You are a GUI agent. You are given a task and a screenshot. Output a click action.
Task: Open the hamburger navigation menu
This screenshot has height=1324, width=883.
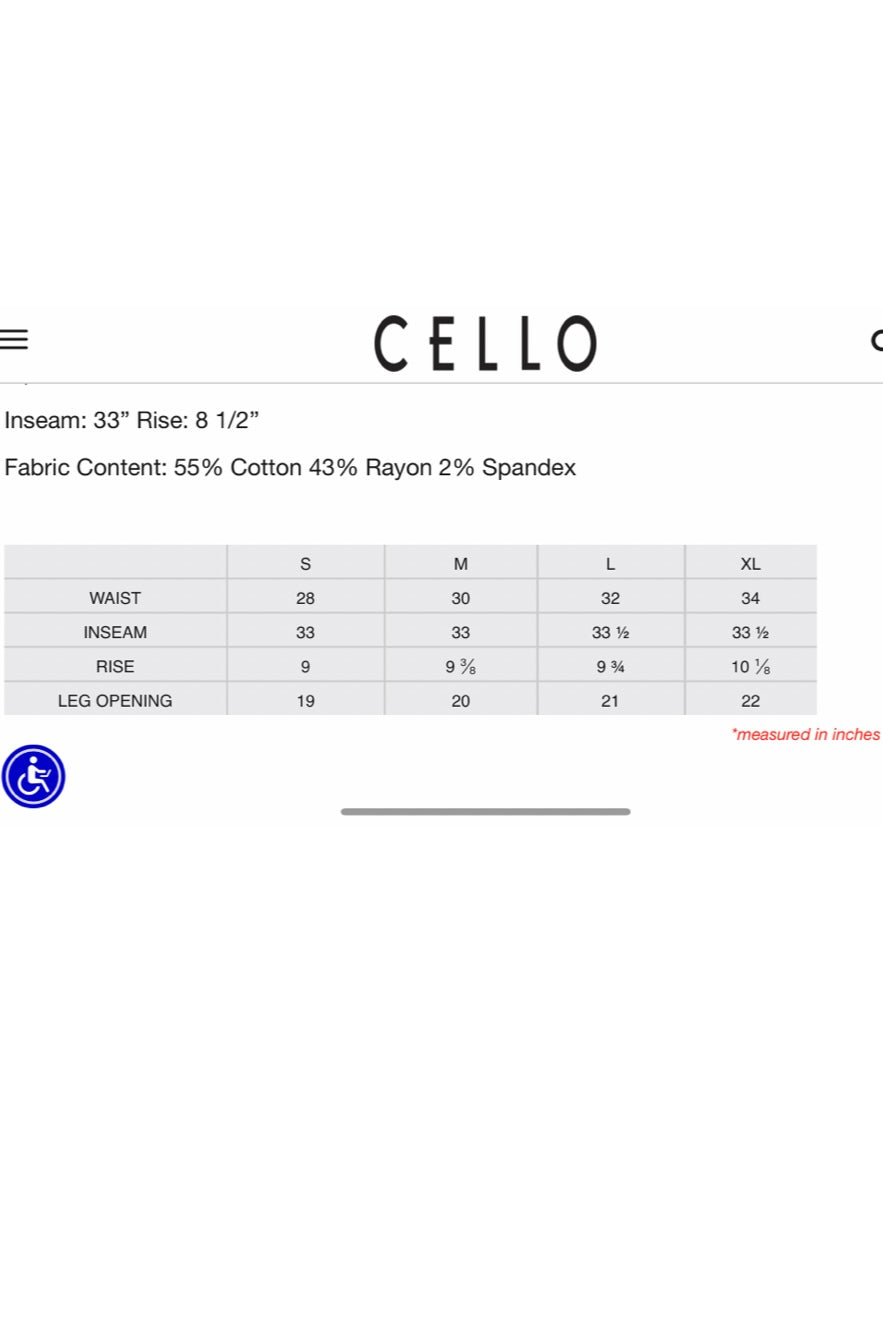coord(14,340)
